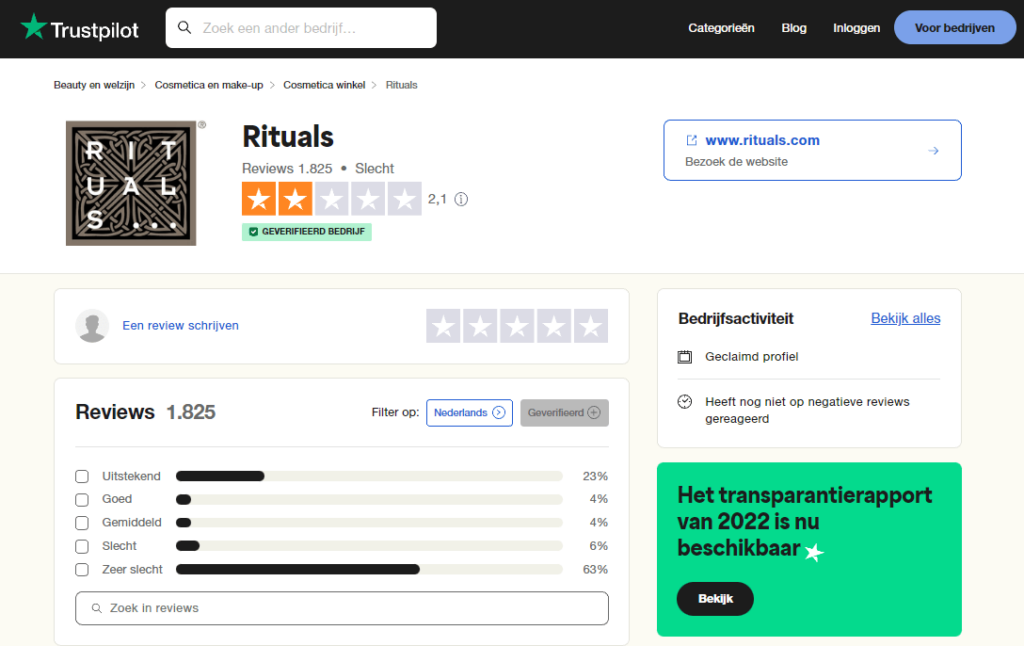Screen dimensions: 1024x646
Task: Click the checkmark icon in Geverifieerd bedrijf badge
Action: (253, 232)
